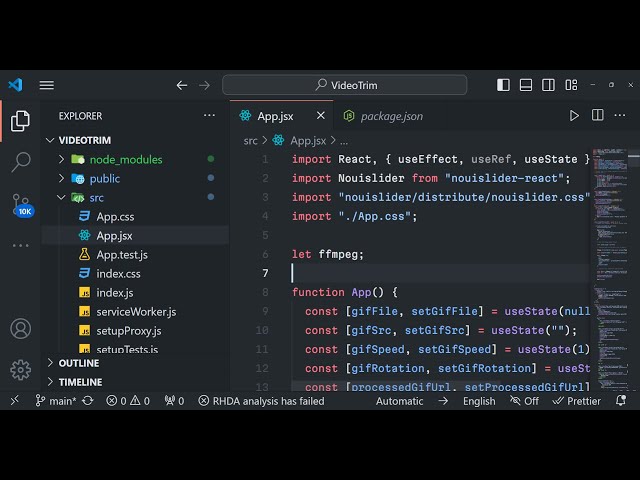Open the hamburger application menu
Image resolution: width=640 pixels, height=480 pixels.
[x=47, y=85]
